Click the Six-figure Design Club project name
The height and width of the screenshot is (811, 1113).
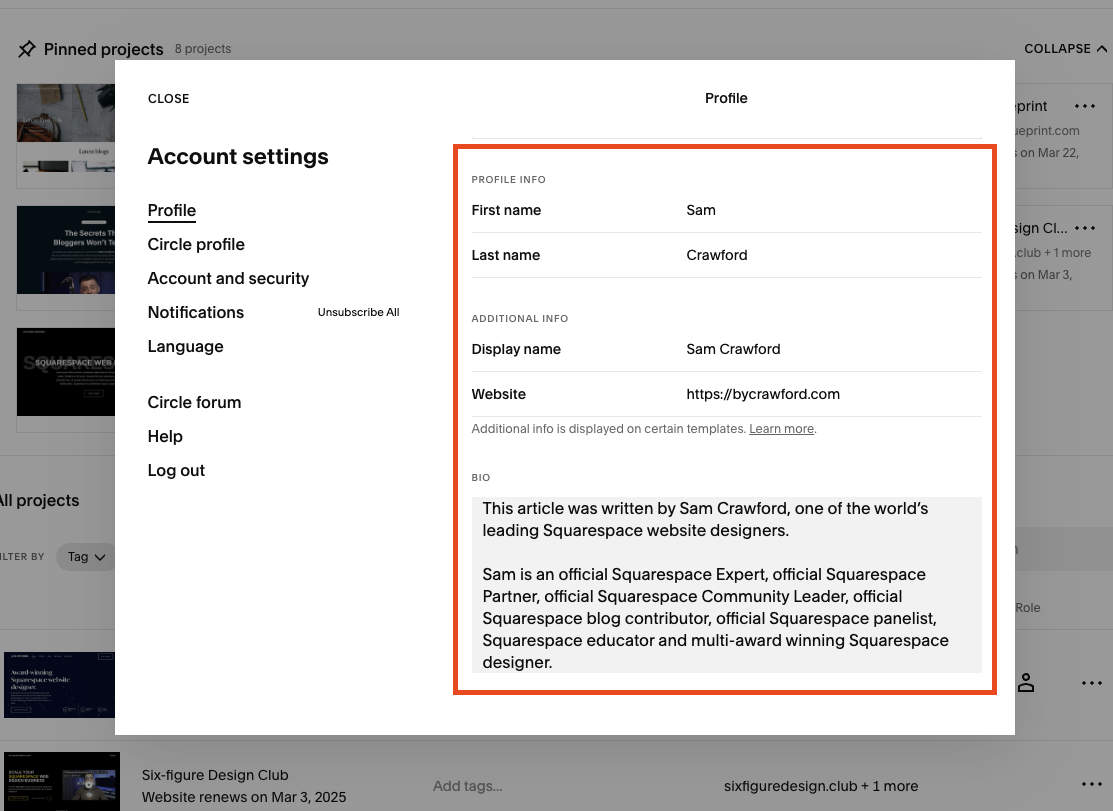tap(215, 775)
